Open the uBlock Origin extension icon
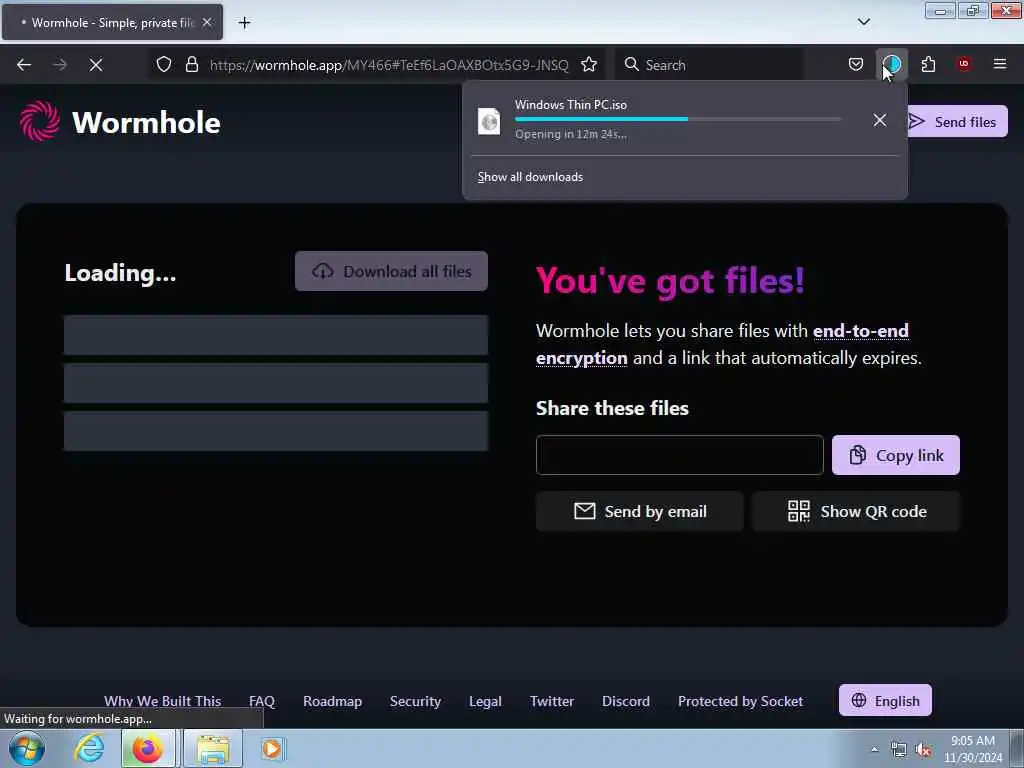 [963, 64]
